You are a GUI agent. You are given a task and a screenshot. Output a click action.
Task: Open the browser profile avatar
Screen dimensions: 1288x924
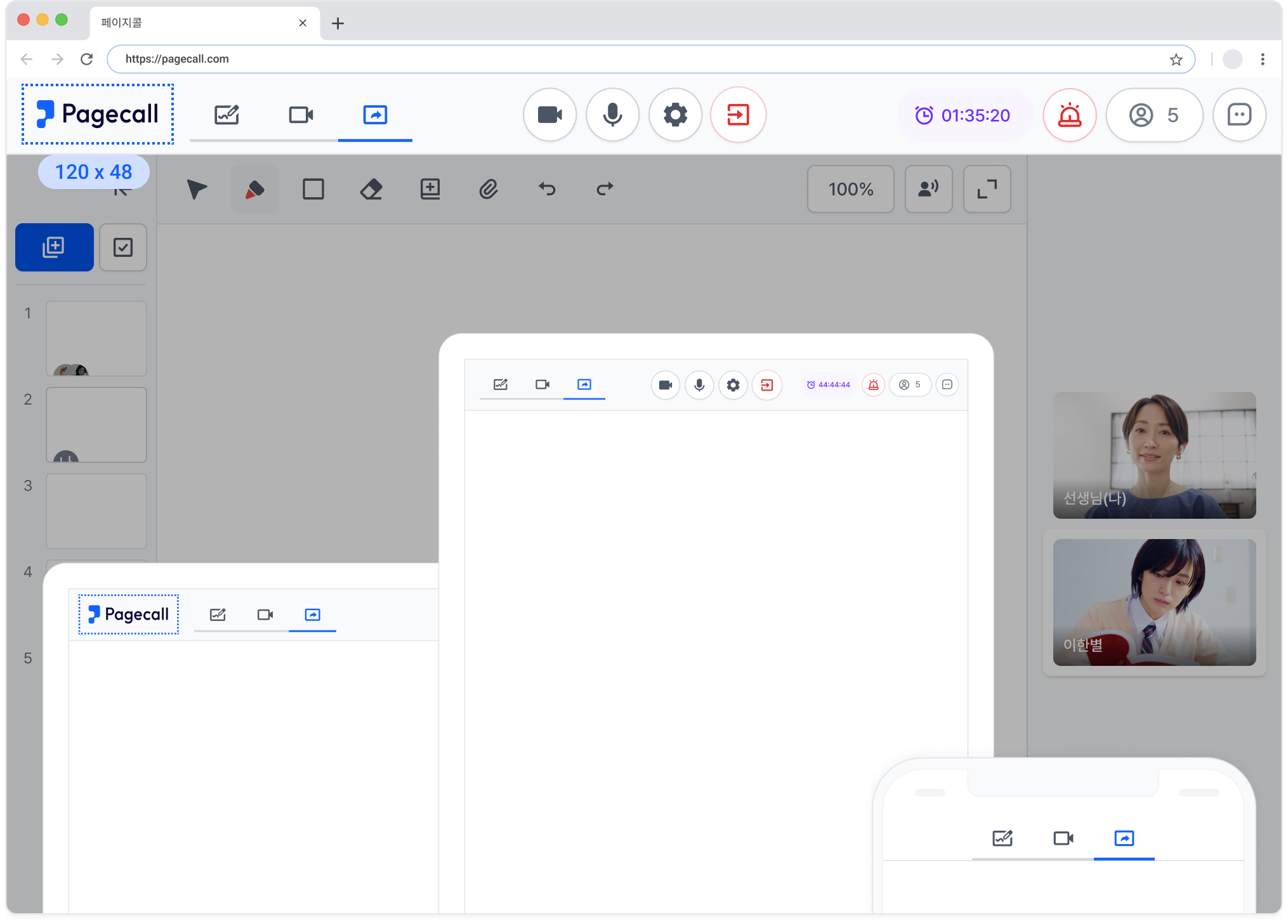coord(1232,59)
